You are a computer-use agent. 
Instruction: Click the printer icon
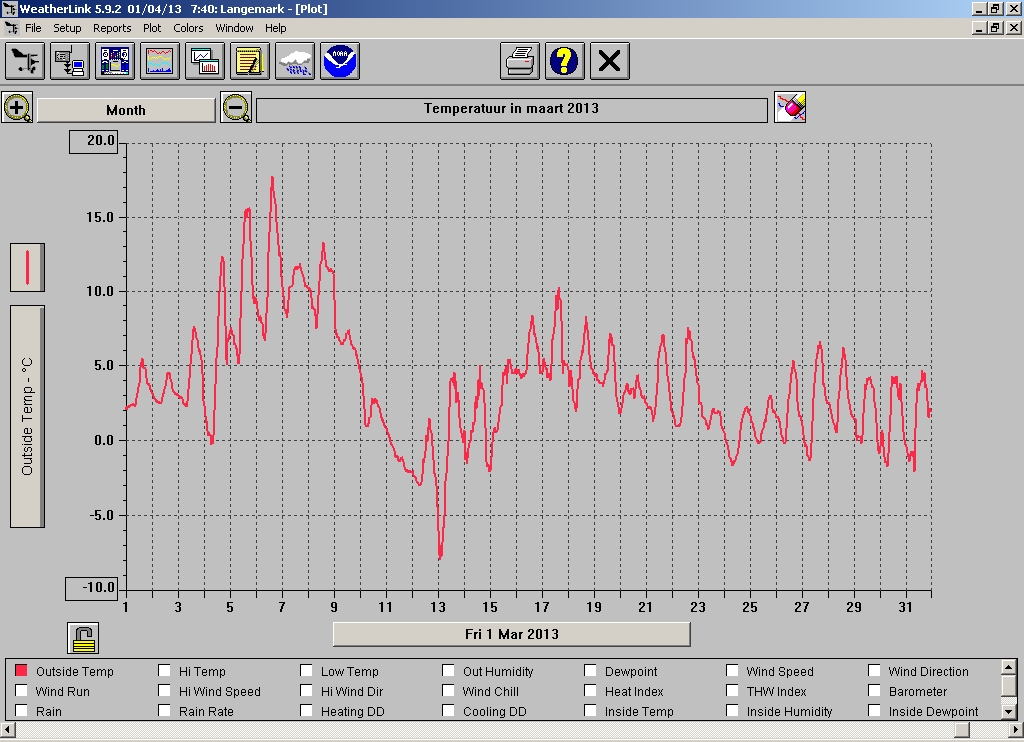coord(520,61)
